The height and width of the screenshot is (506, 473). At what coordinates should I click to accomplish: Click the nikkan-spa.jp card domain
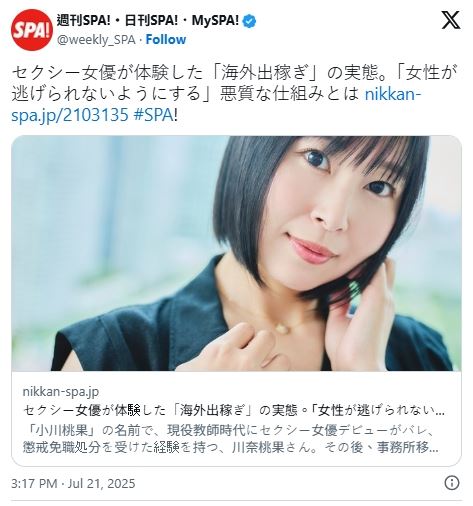(61, 391)
